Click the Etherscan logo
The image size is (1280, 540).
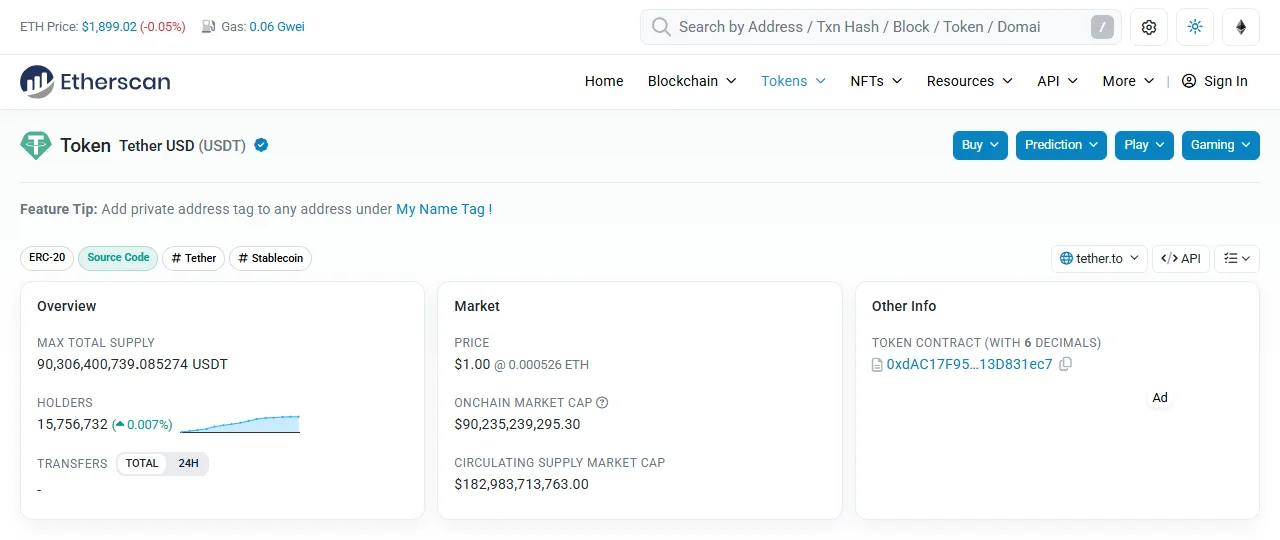pos(95,82)
